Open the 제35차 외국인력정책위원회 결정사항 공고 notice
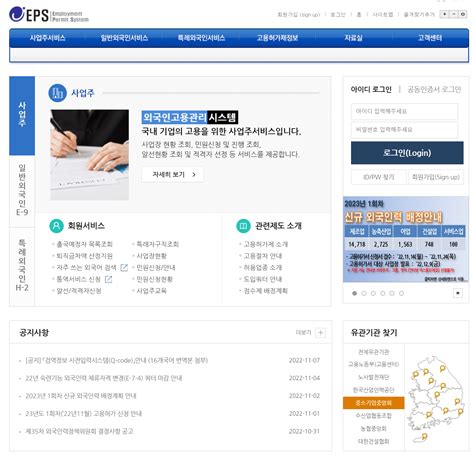 (x=79, y=431)
